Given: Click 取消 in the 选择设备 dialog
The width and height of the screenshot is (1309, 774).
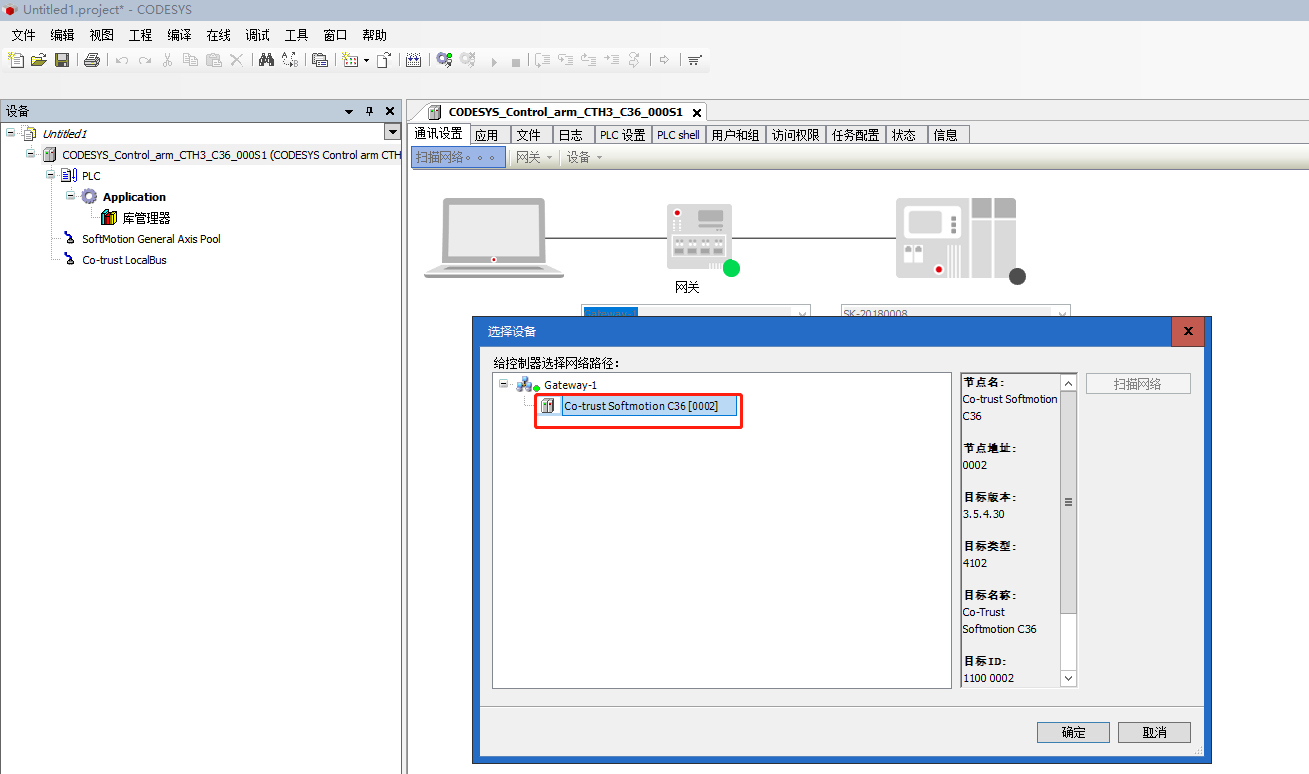Looking at the screenshot, I should [1154, 732].
